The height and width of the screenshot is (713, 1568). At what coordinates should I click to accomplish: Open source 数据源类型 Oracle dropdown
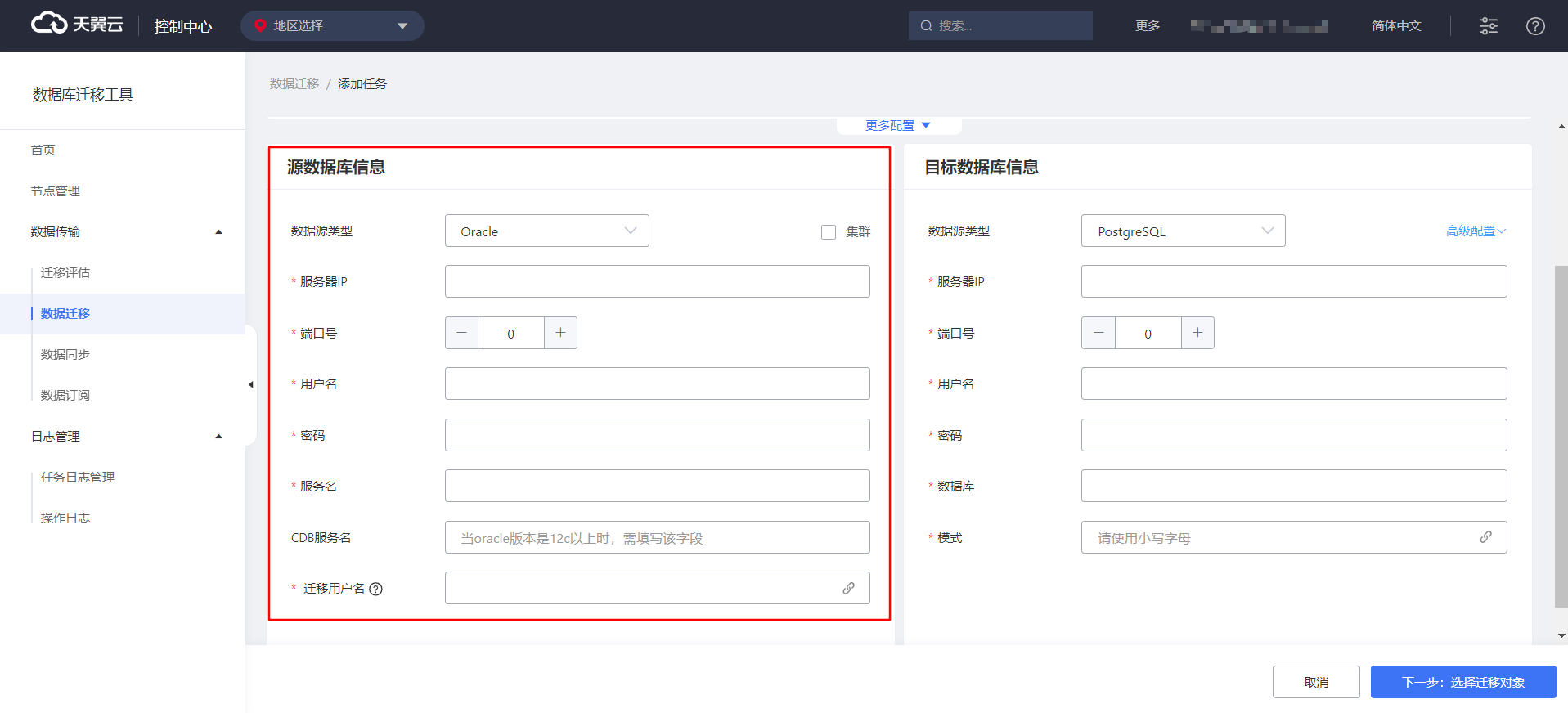(547, 231)
